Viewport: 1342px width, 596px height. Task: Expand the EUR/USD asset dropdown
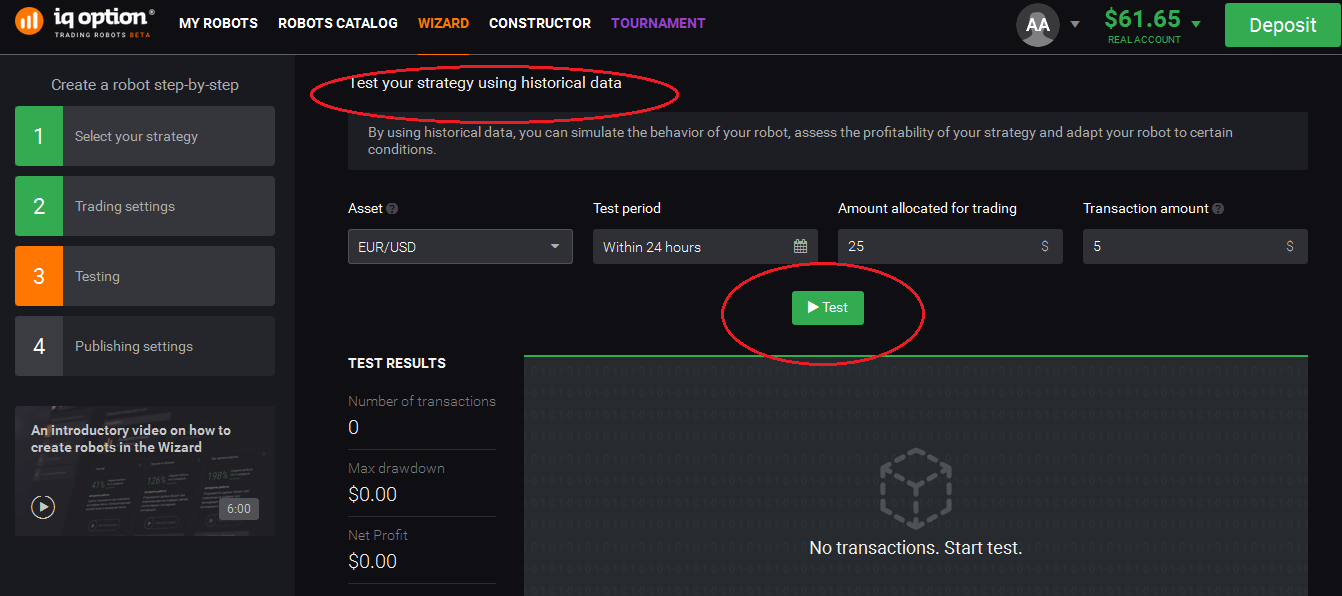[x=460, y=246]
